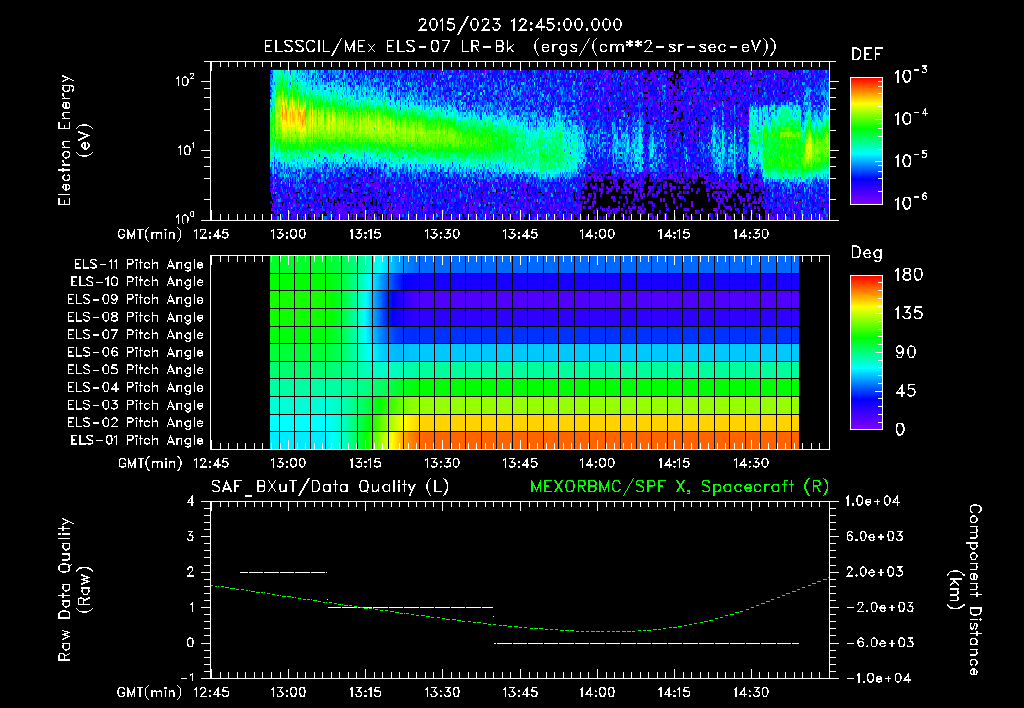Click the ELS-02 Pitch Angle row label
Screen dimensions: 1024x708
pos(136,423)
